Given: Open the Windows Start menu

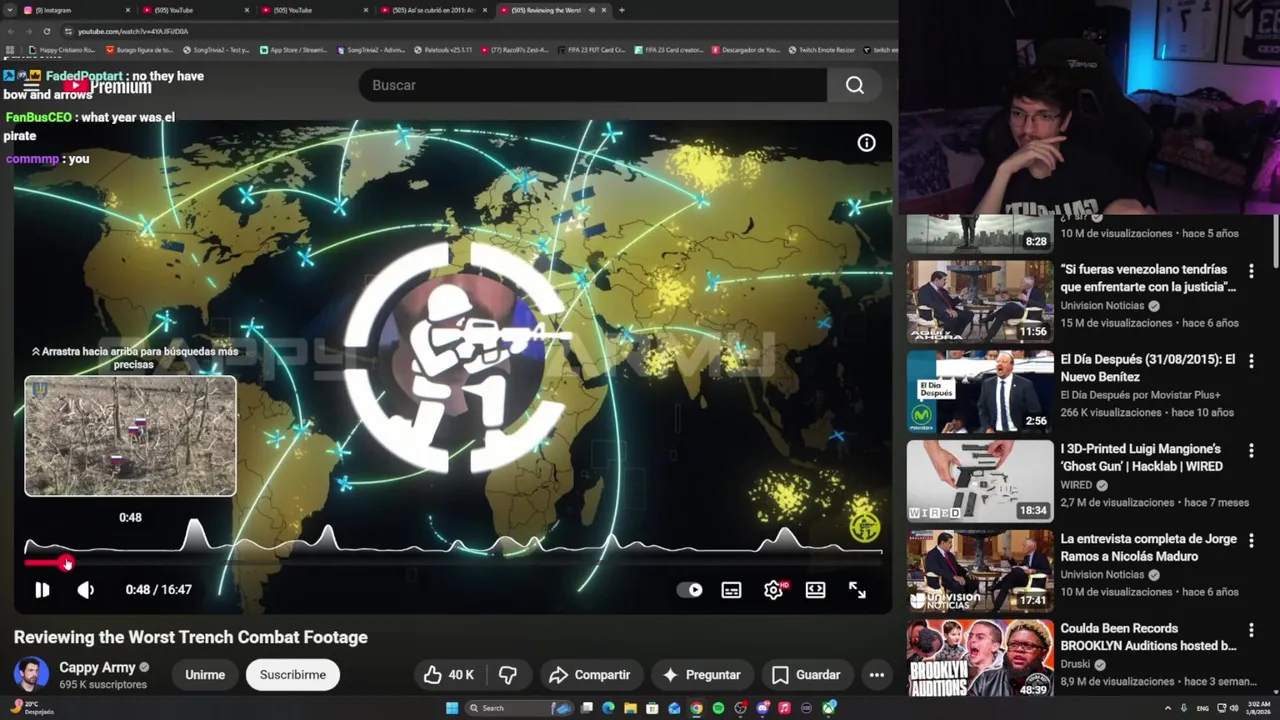Looking at the screenshot, I should (452, 708).
